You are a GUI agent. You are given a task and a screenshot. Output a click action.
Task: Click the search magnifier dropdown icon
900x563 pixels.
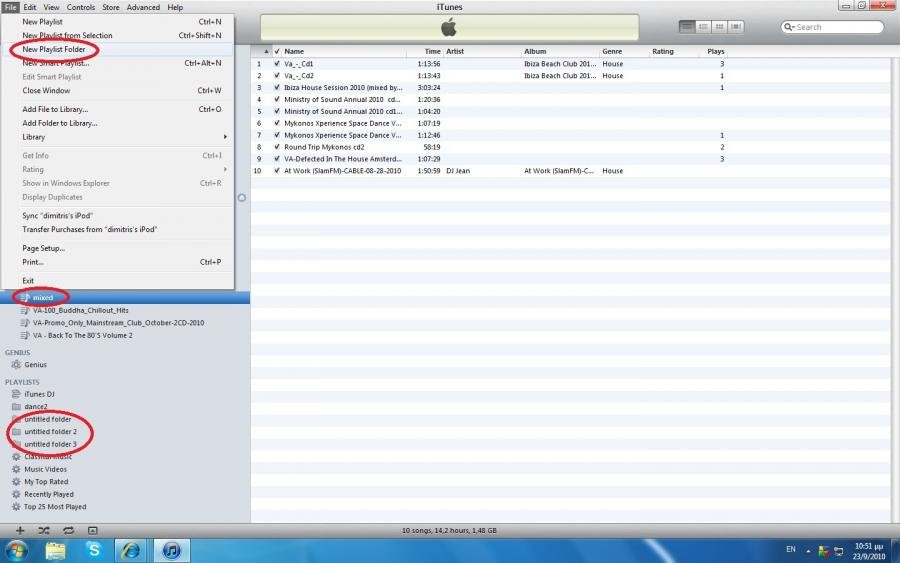tap(789, 27)
